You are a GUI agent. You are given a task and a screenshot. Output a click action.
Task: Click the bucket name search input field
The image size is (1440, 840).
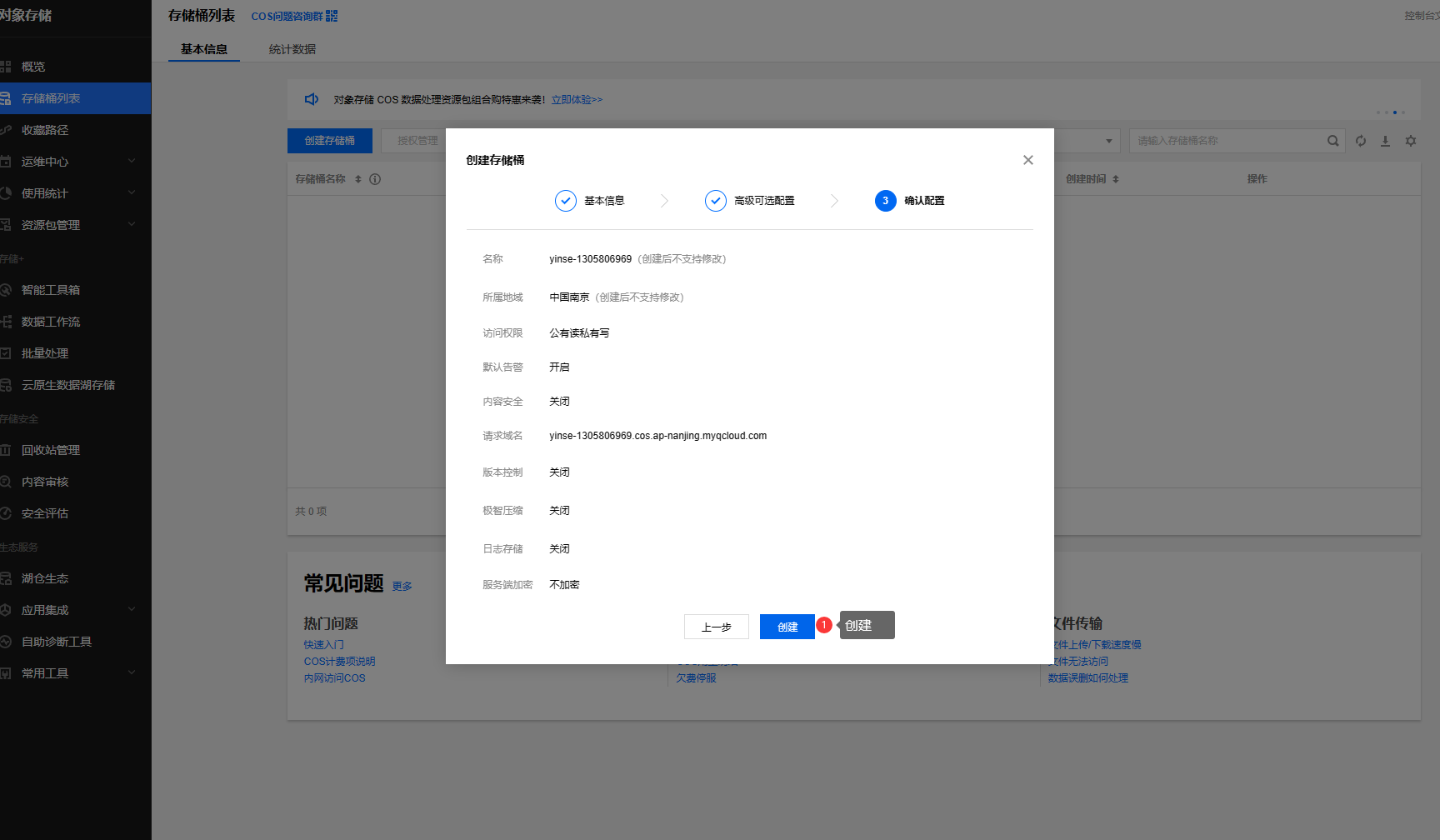coord(1225,141)
